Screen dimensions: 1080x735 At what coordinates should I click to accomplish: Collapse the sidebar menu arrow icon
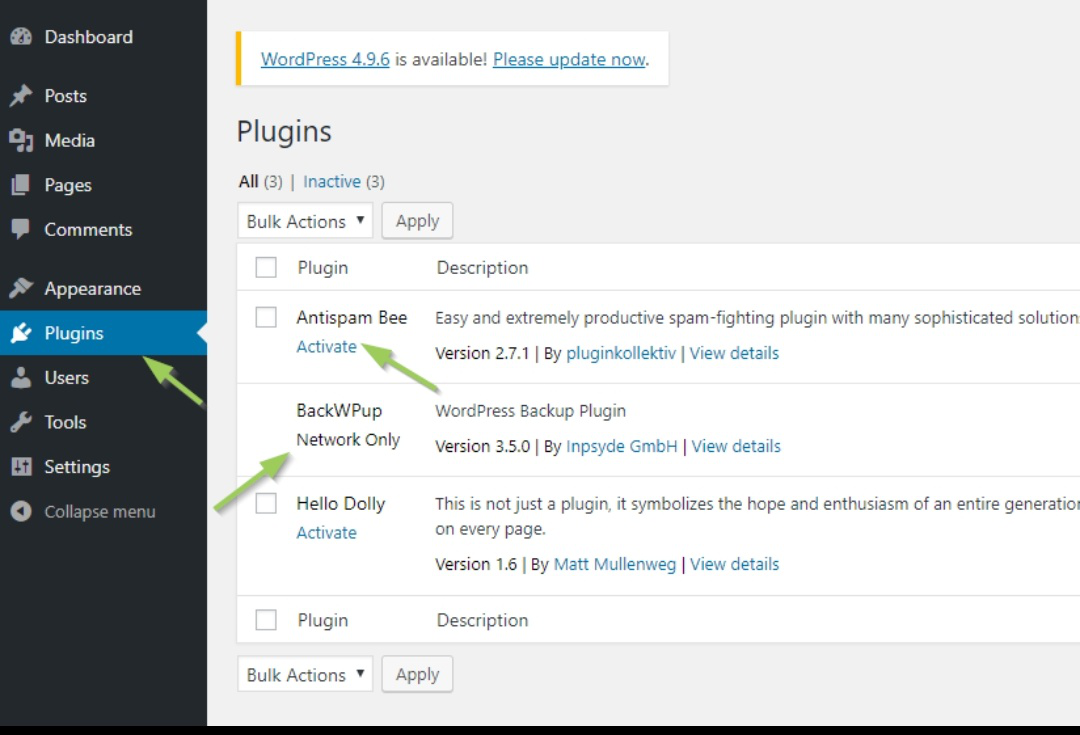click(x=21, y=512)
